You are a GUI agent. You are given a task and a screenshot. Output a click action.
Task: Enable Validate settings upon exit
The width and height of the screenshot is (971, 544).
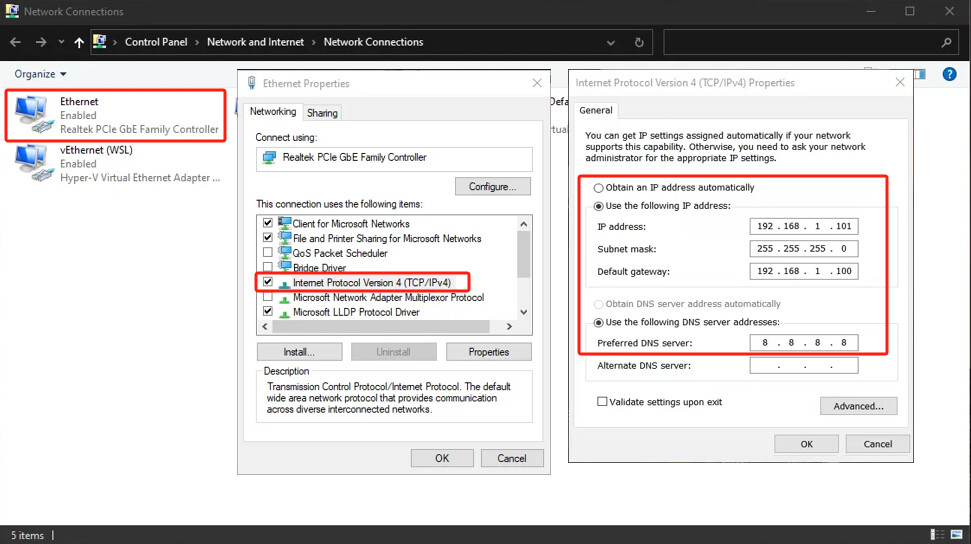click(x=602, y=402)
